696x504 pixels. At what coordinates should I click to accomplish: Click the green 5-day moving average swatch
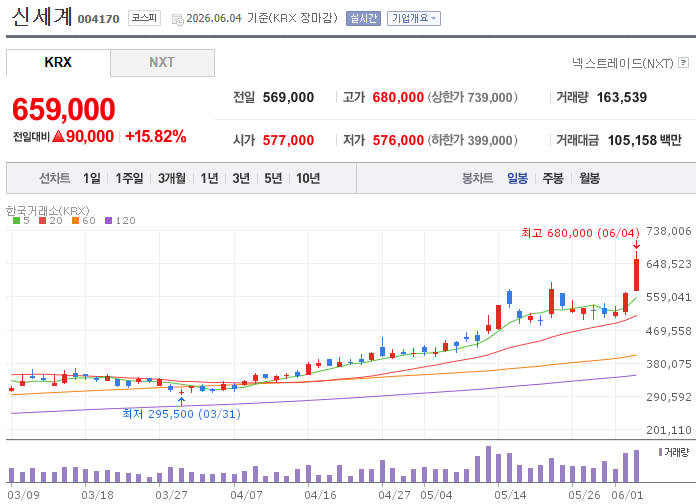[x=16, y=221]
